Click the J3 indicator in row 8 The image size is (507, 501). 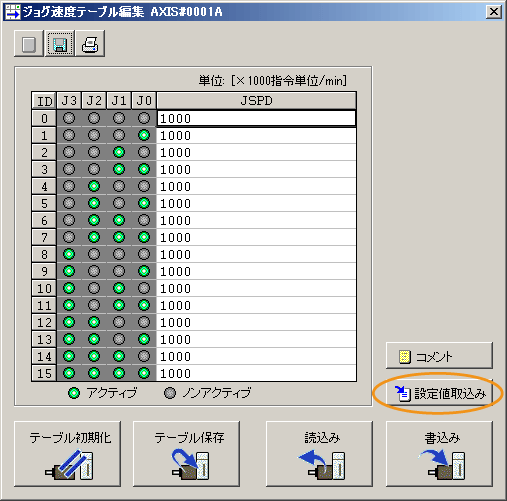pos(69,254)
